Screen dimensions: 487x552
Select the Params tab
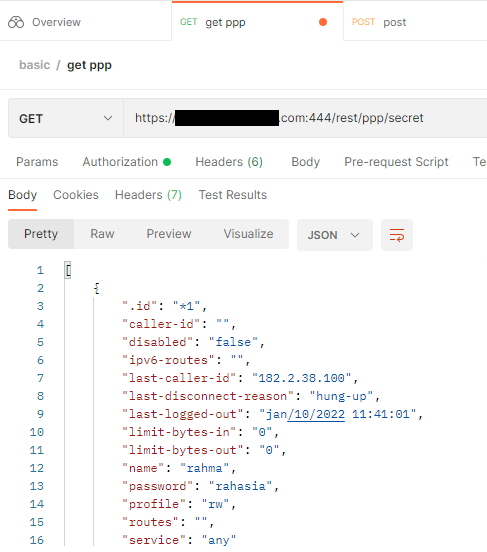[x=37, y=162]
